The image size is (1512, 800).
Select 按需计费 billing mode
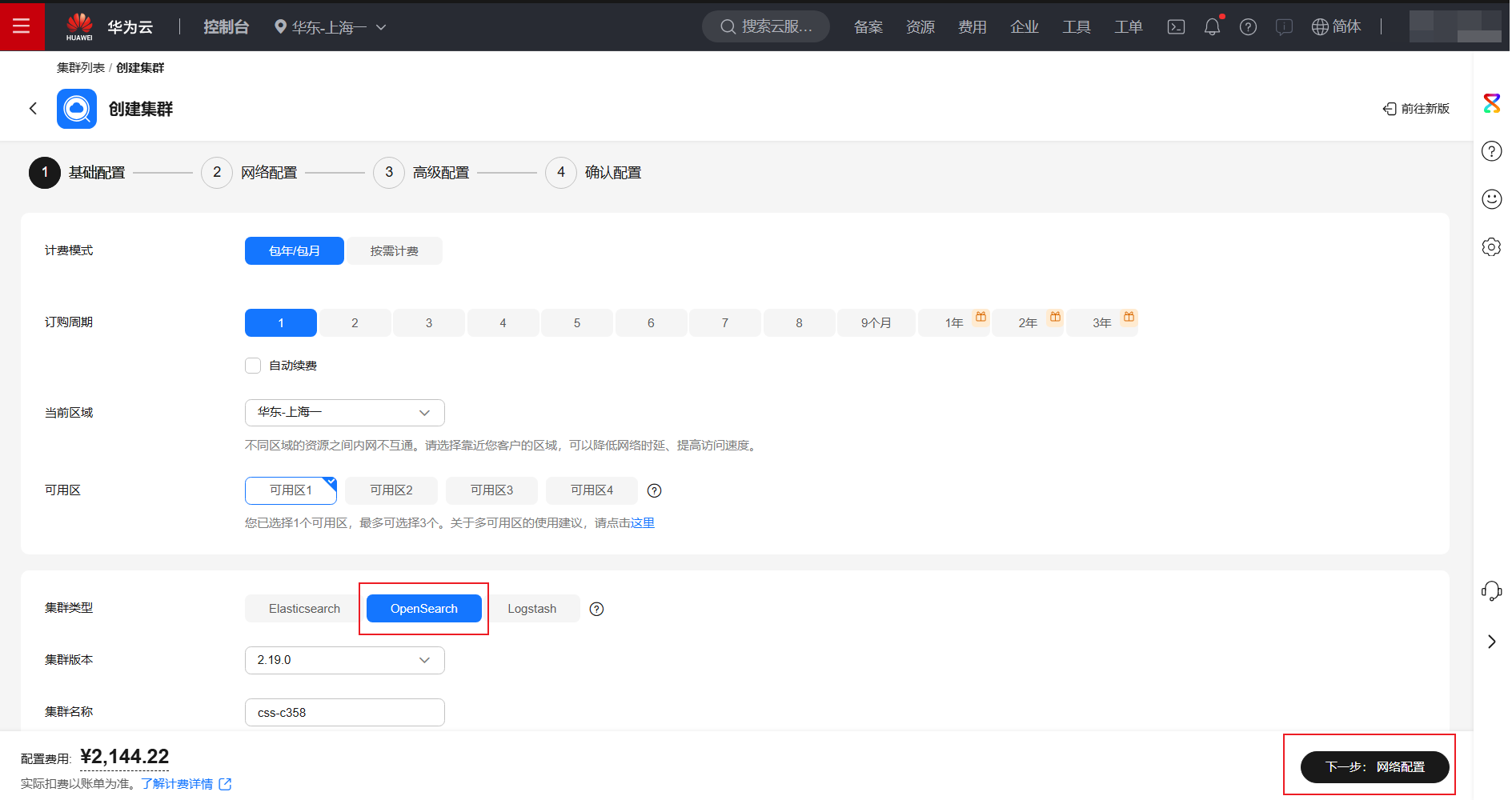(x=395, y=250)
